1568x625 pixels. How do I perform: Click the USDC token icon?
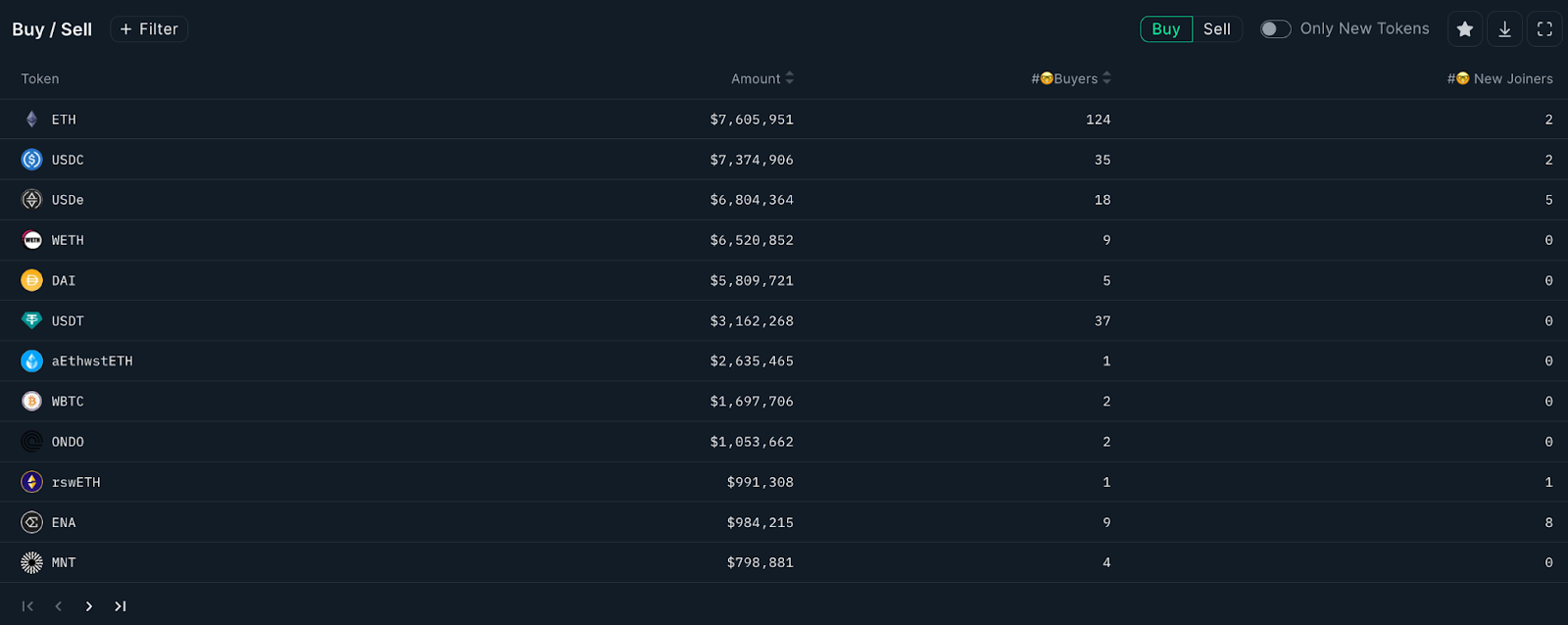point(30,159)
